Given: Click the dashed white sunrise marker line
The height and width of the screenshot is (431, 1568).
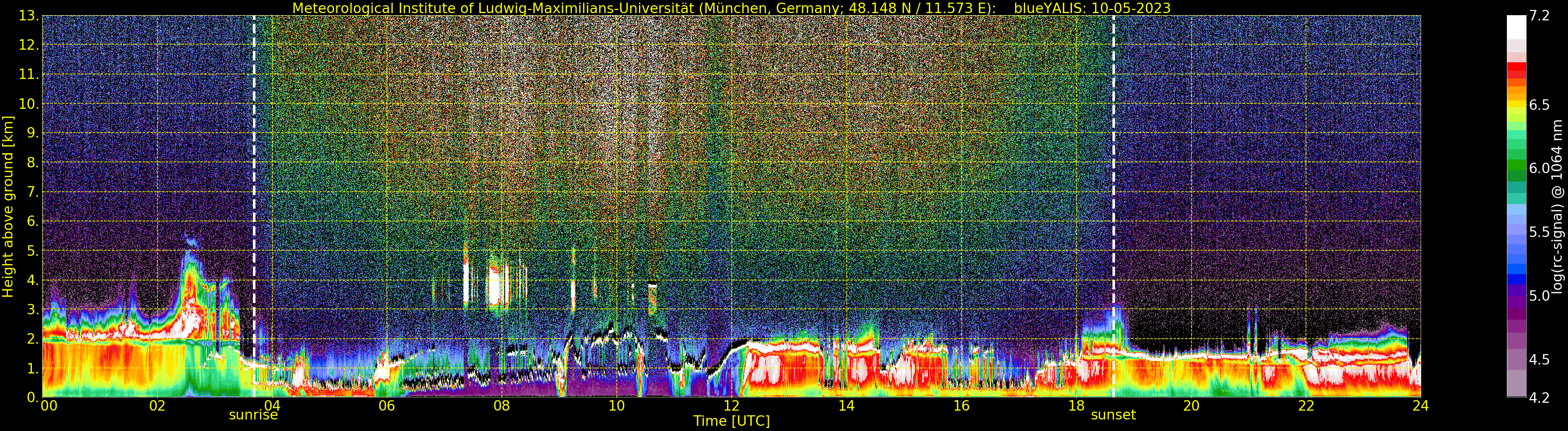Looking at the screenshot, I should 254,206.
